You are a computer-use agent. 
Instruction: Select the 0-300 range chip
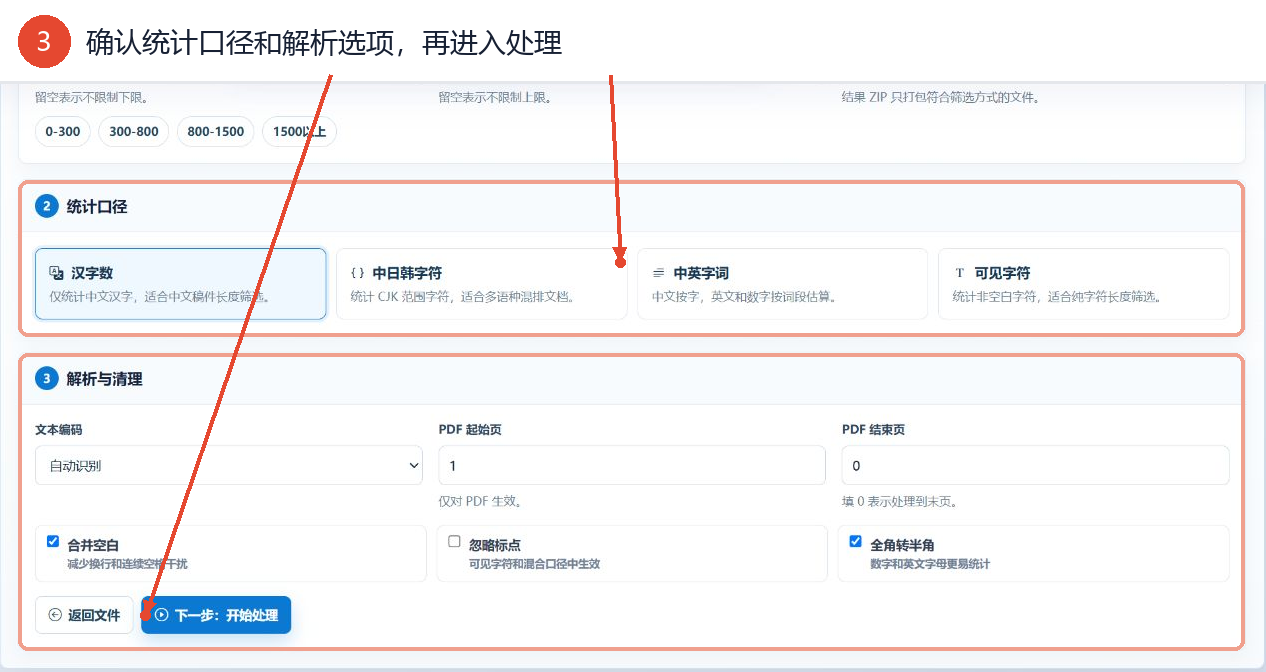click(x=63, y=131)
